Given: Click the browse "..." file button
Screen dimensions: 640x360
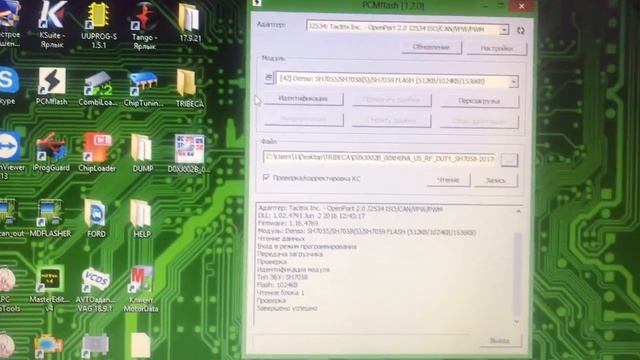Looking at the screenshot, I should click(509, 160).
